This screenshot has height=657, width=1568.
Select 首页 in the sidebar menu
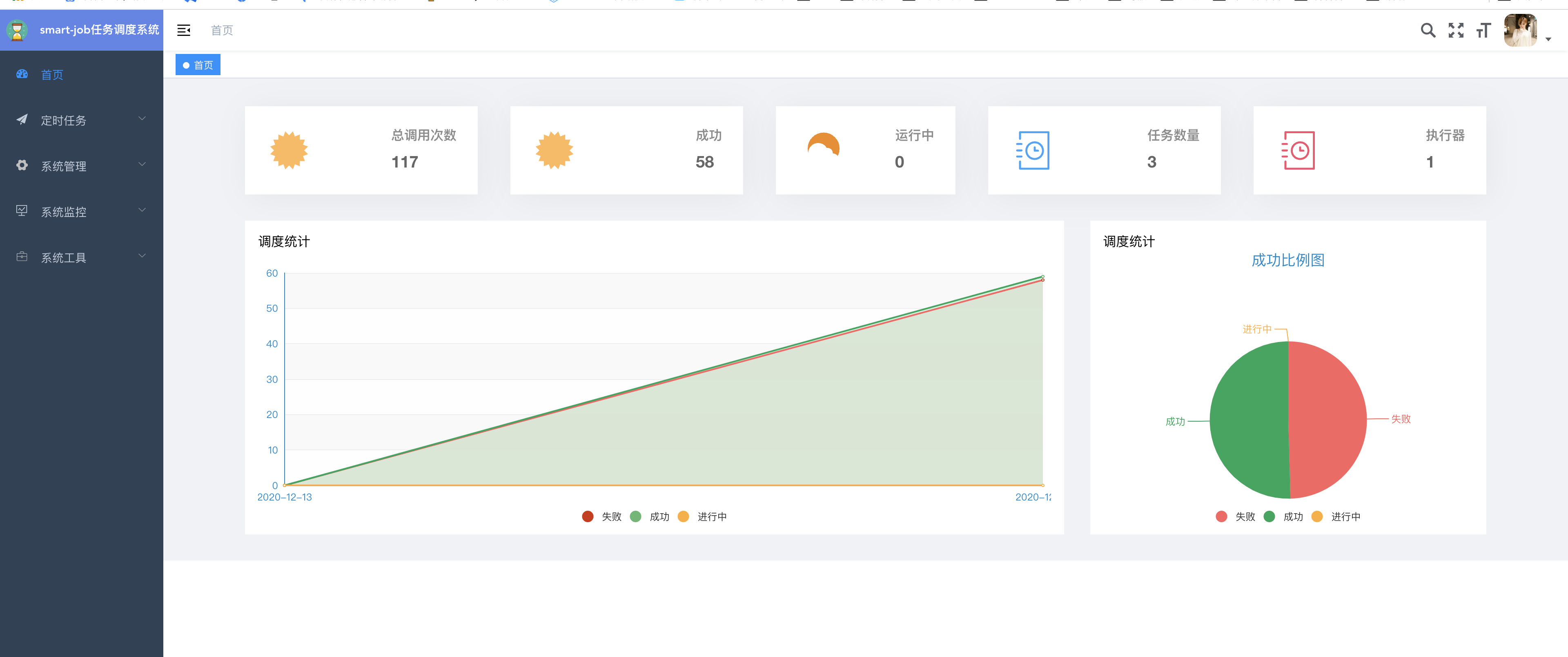[x=52, y=75]
